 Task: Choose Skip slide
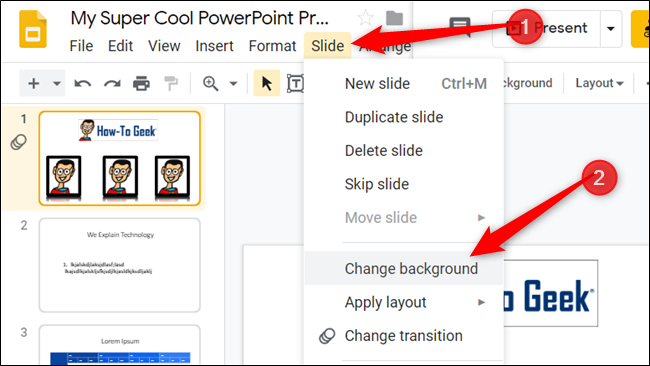click(404, 184)
